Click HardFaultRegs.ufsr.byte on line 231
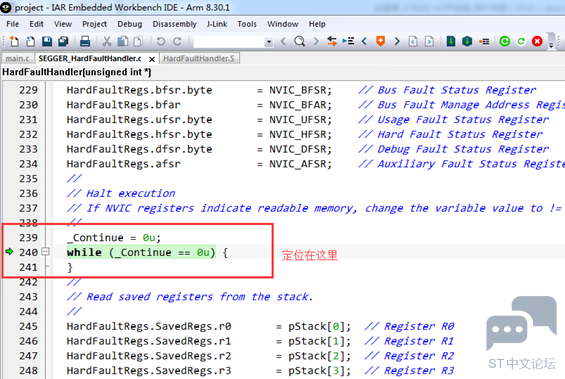Screen dimensions: 565x379 (139, 120)
